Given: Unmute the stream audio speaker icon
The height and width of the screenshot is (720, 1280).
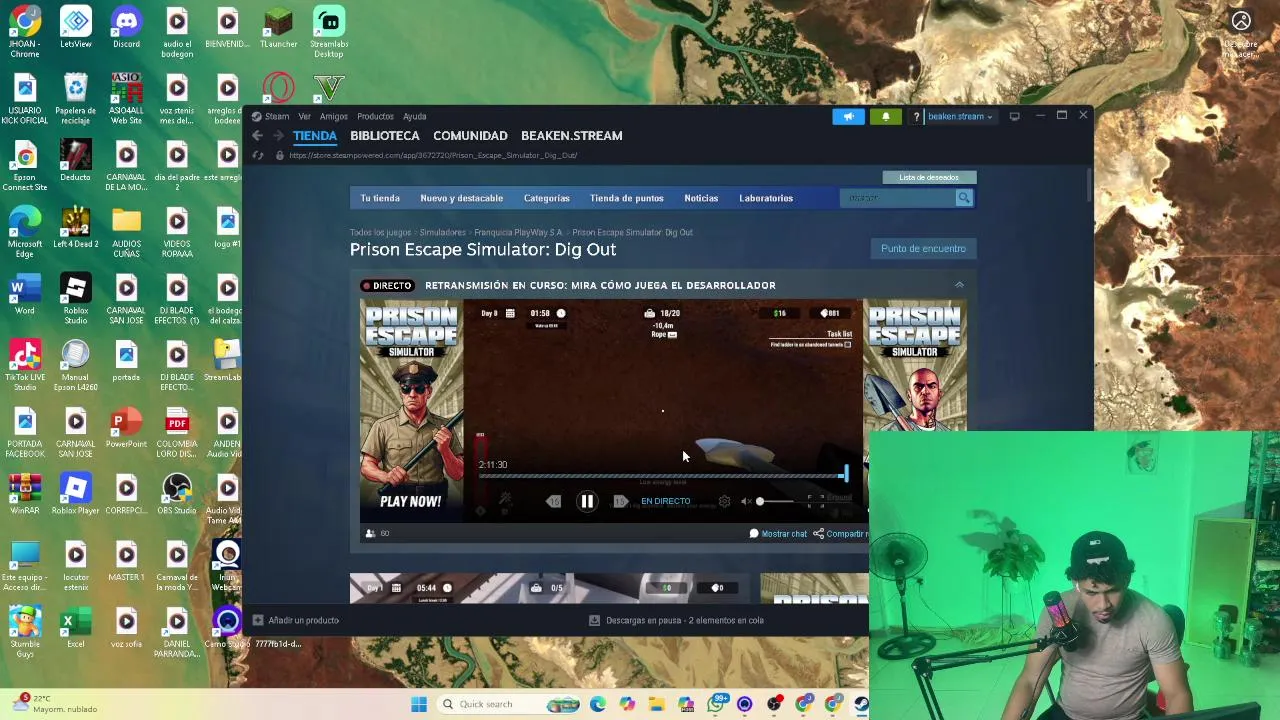Looking at the screenshot, I should pos(745,502).
